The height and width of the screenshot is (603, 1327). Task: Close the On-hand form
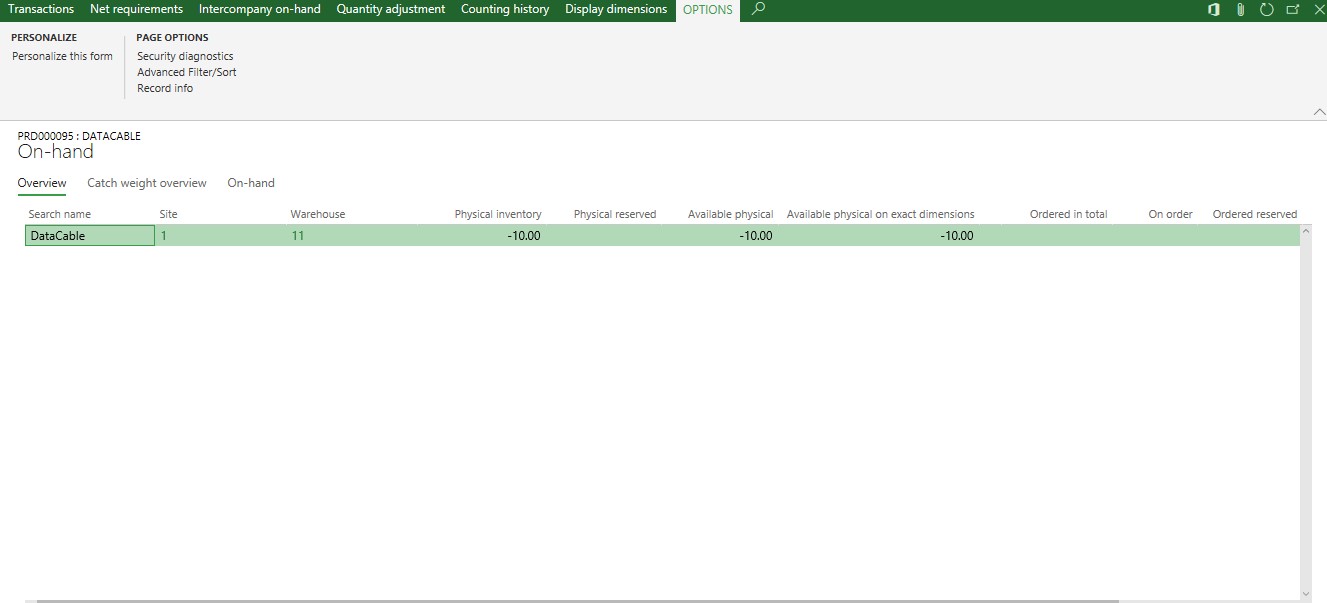1318,9
